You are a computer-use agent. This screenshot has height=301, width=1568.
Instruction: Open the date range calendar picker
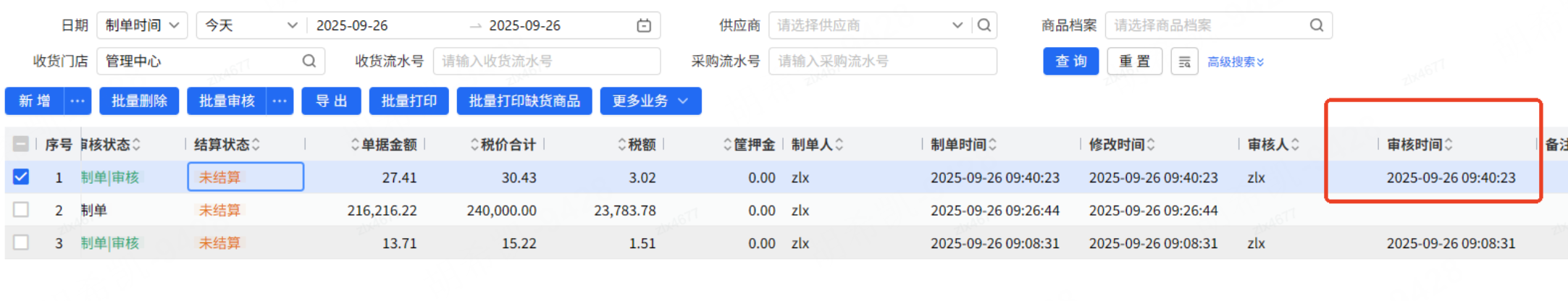[643, 26]
